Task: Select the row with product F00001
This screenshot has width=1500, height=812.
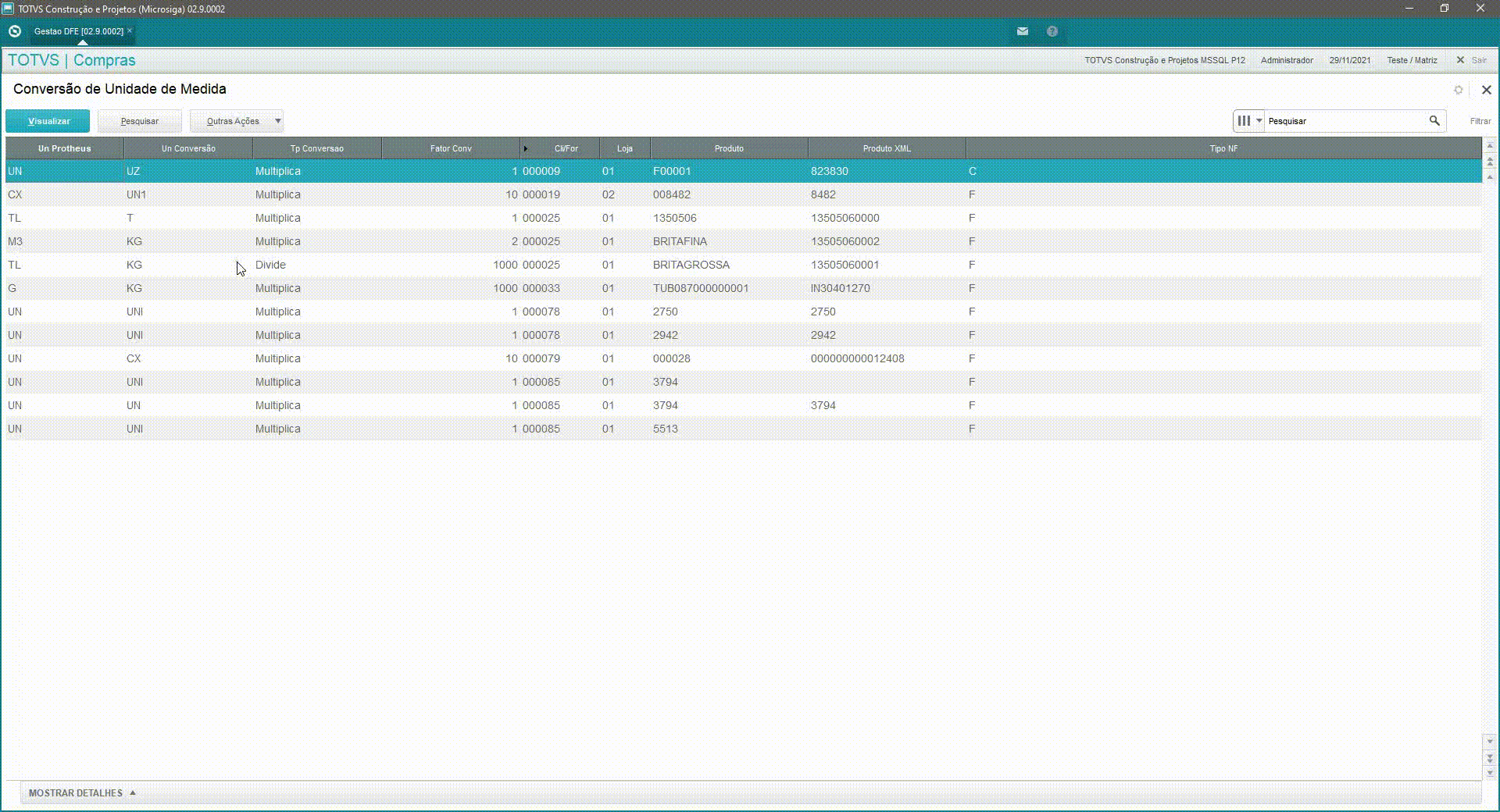Action: coord(743,171)
